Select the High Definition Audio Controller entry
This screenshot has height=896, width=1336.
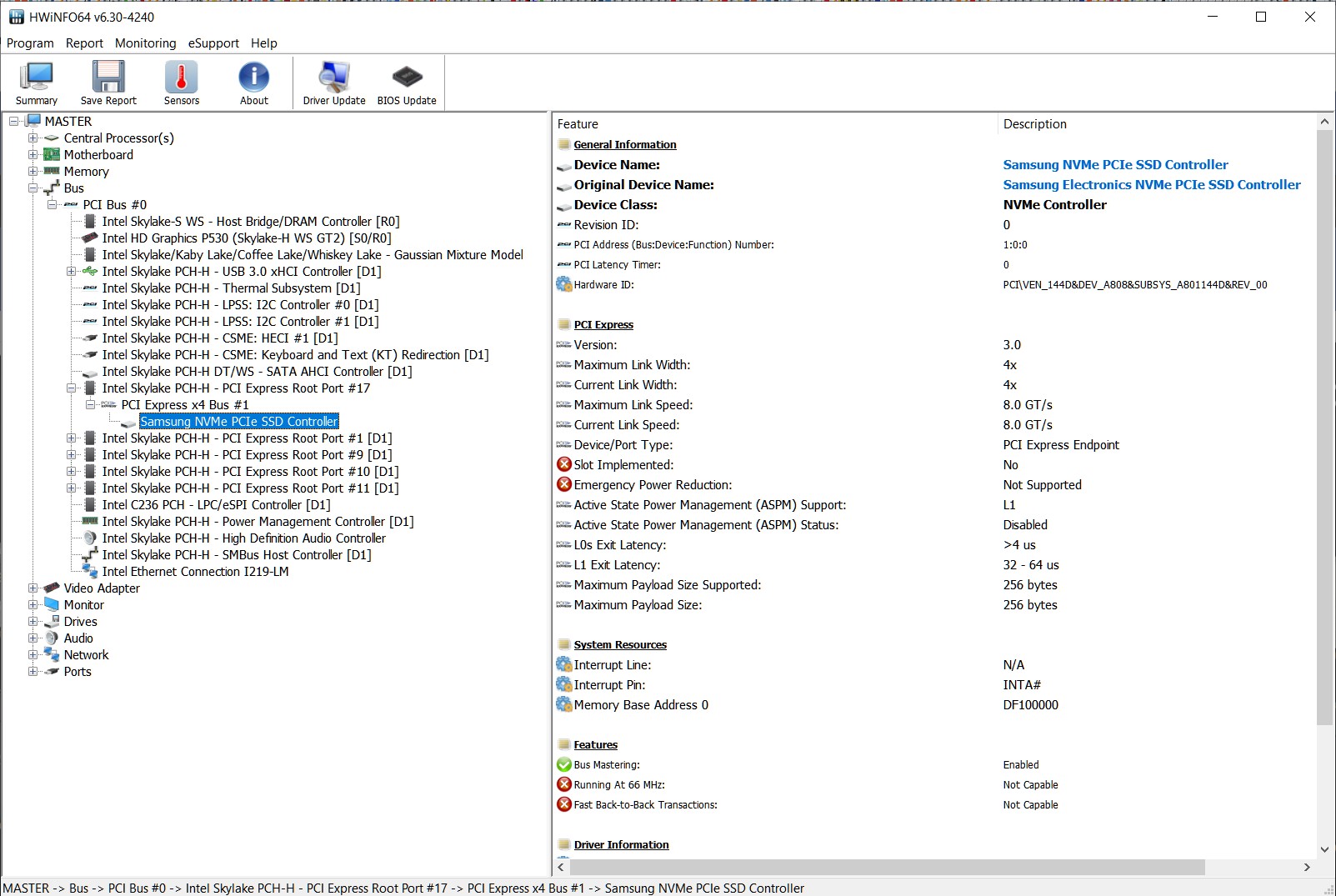[243, 538]
